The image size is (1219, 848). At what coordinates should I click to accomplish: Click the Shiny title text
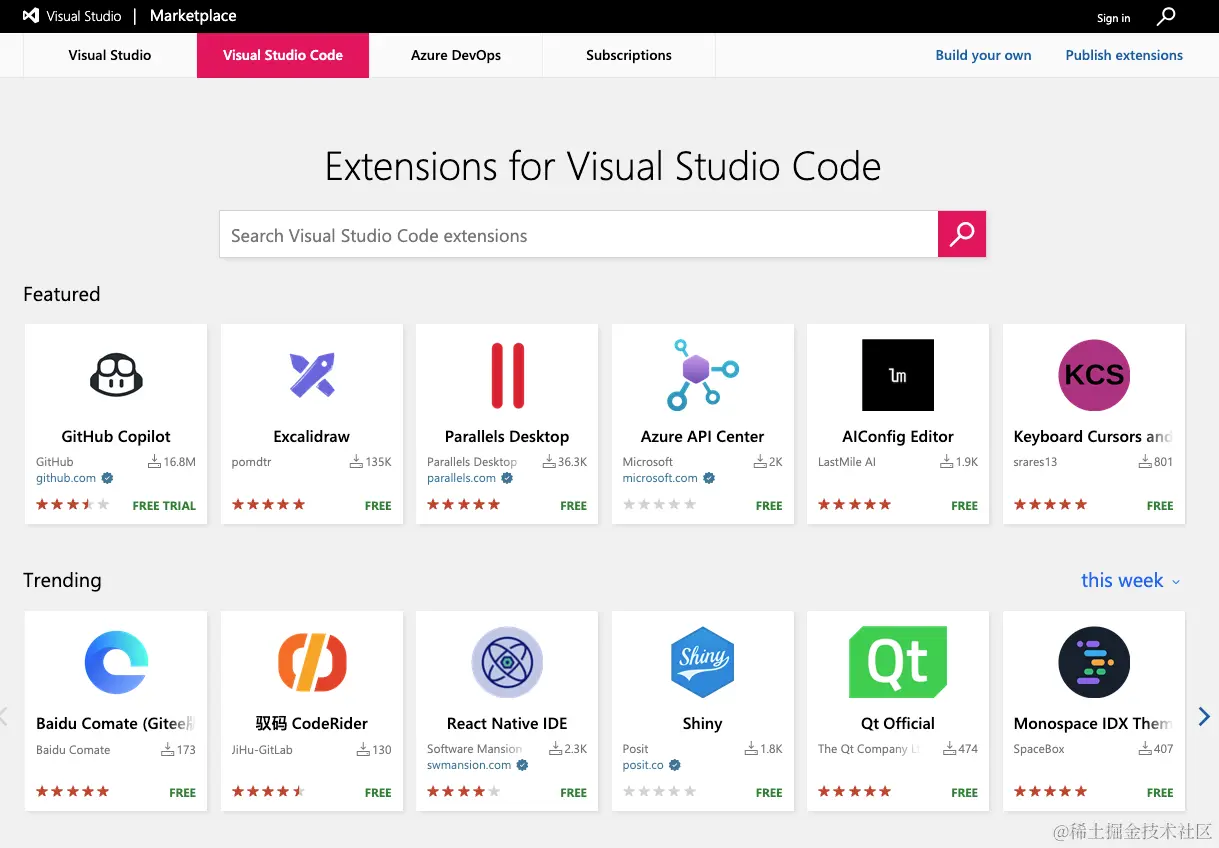(x=702, y=724)
